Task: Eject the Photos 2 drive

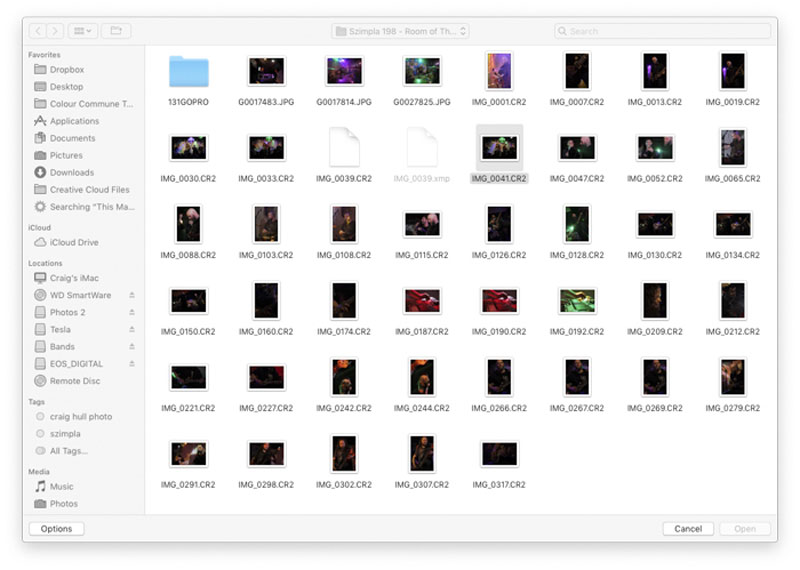Action: click(132, 312)
